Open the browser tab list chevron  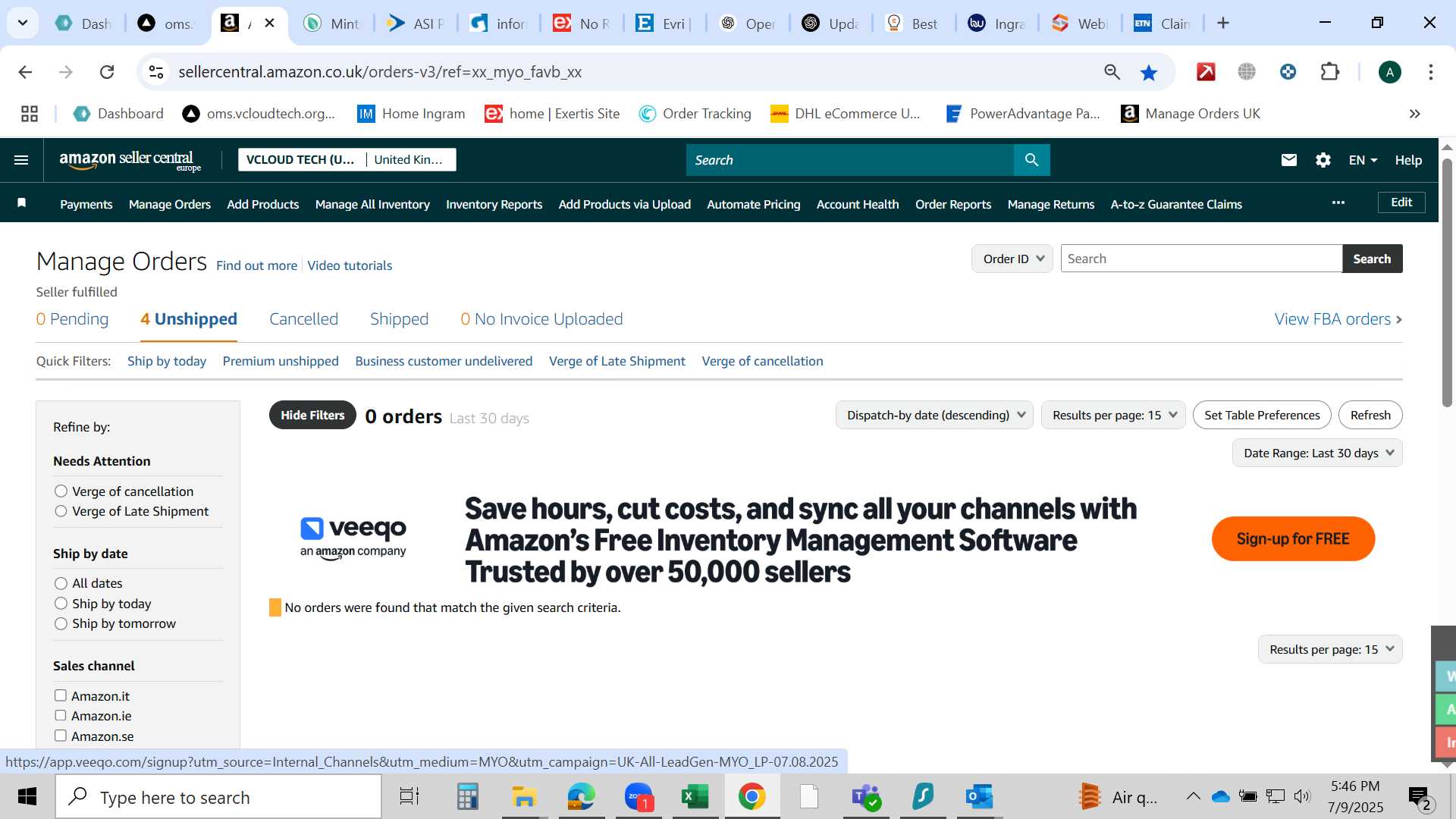(x=23, y=23)
